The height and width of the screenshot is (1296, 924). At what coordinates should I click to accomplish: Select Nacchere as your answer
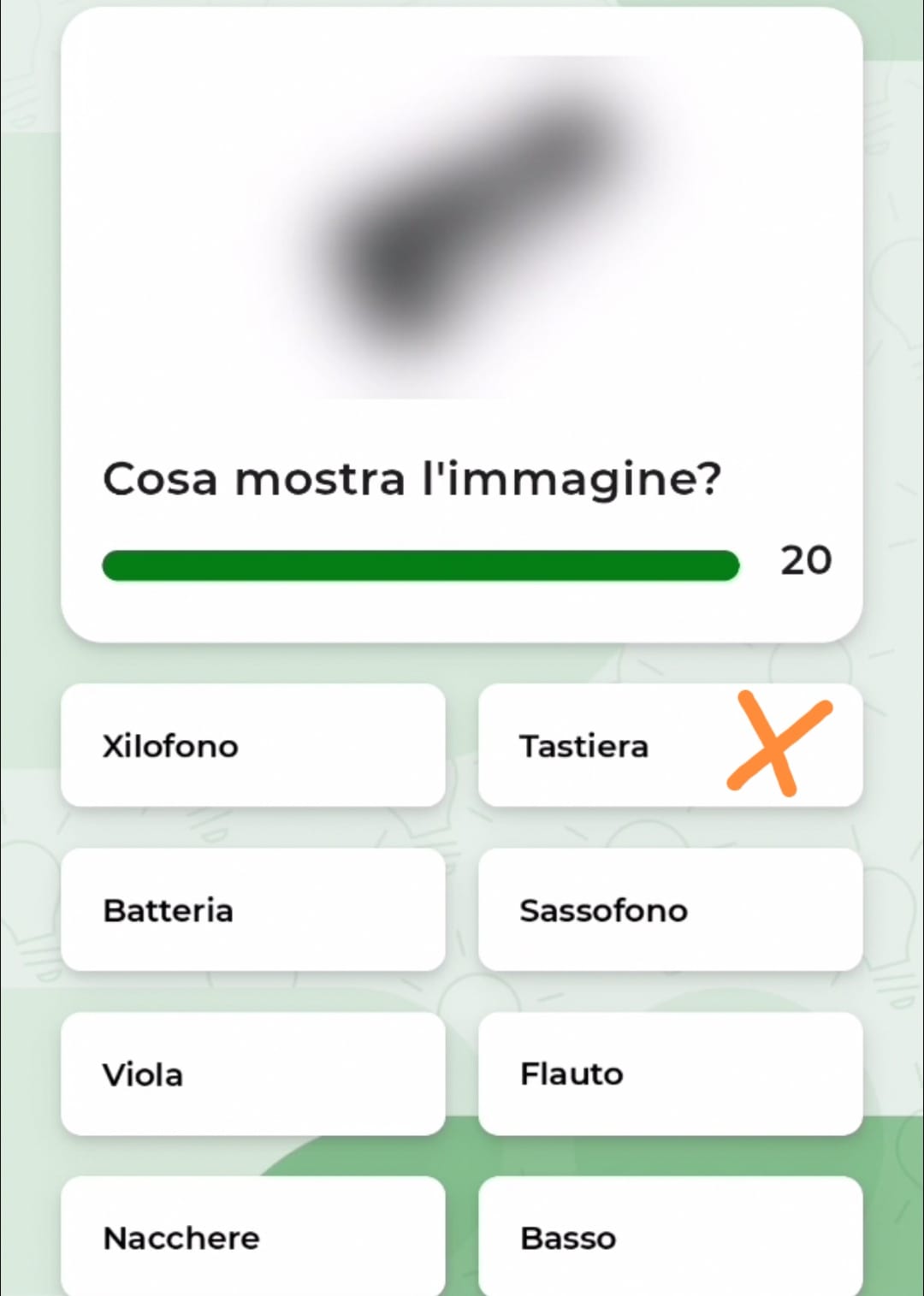click(253, 1236)
